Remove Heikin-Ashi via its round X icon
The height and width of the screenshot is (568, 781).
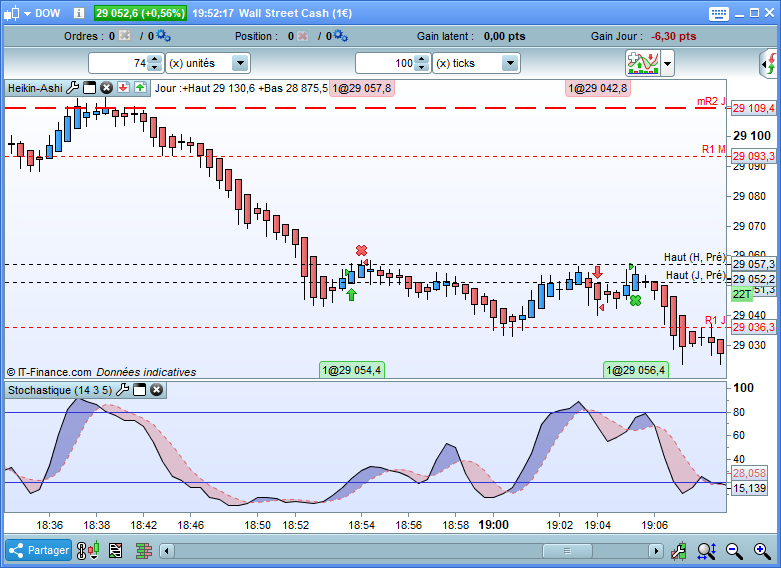[107, 88]
